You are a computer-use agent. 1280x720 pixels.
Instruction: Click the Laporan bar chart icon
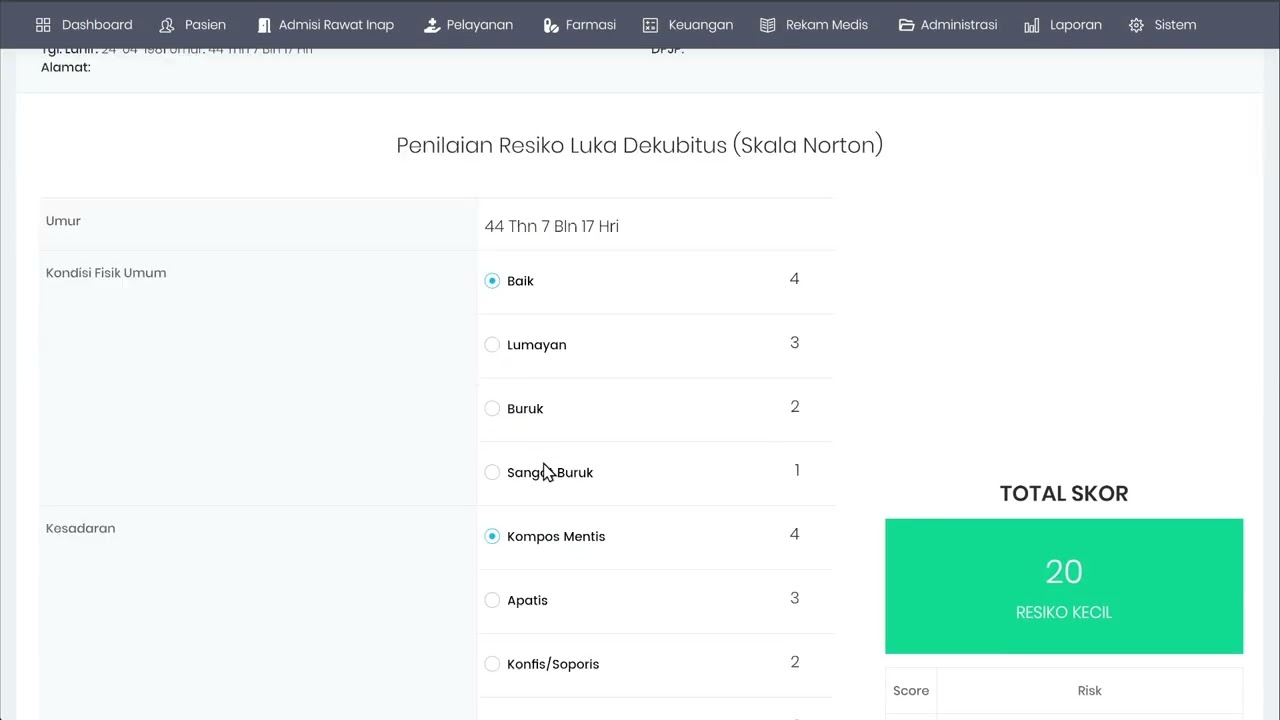pos(1032,25)
